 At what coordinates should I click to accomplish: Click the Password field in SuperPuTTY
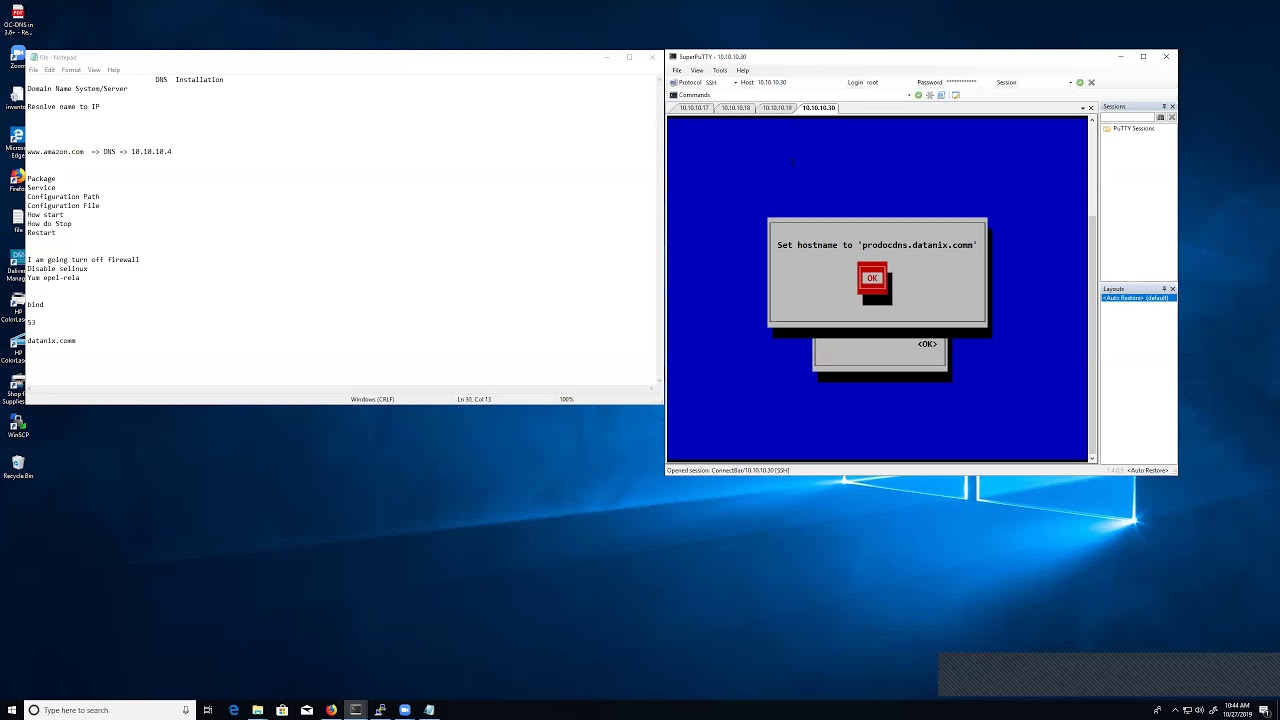tap(967, 82)
